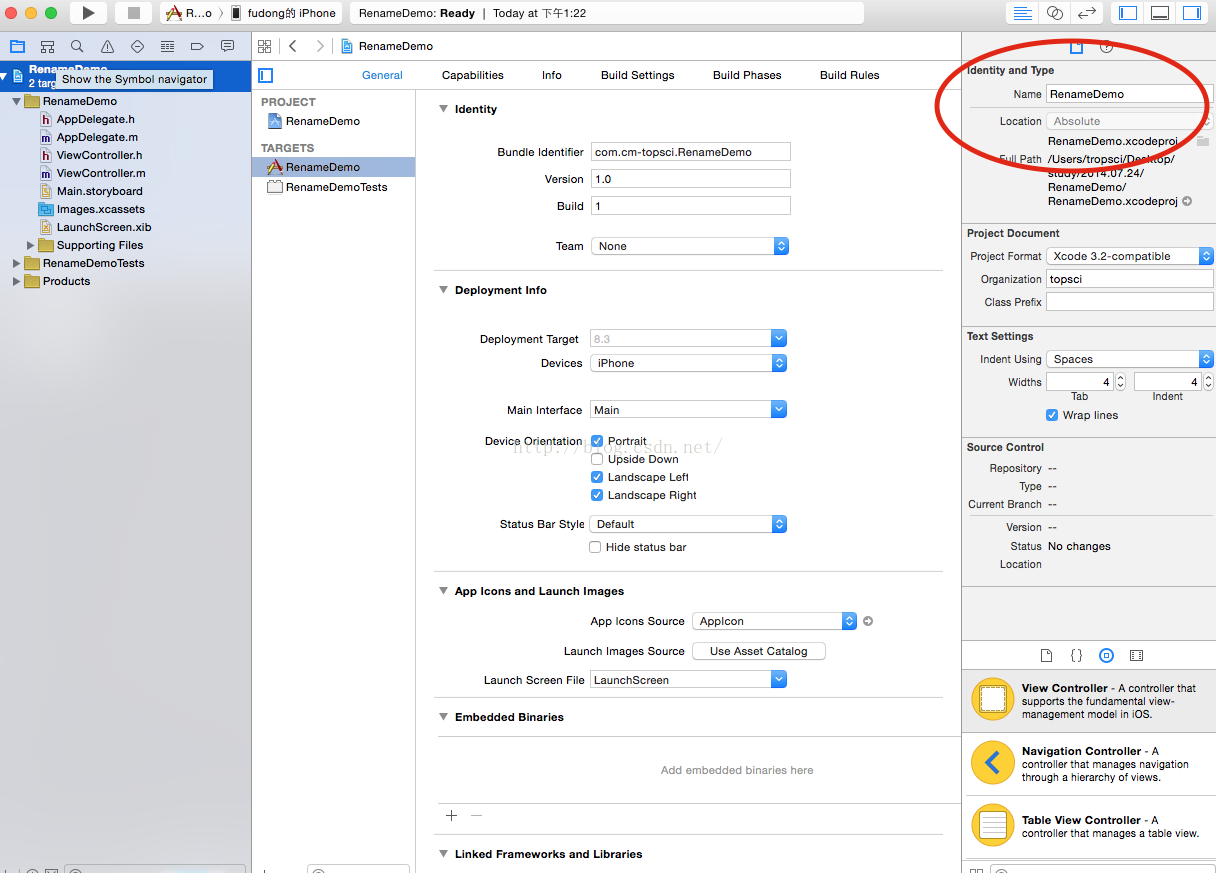Show the Object library
This screenshot has width=1216, height=873.
click(1106, 656)
